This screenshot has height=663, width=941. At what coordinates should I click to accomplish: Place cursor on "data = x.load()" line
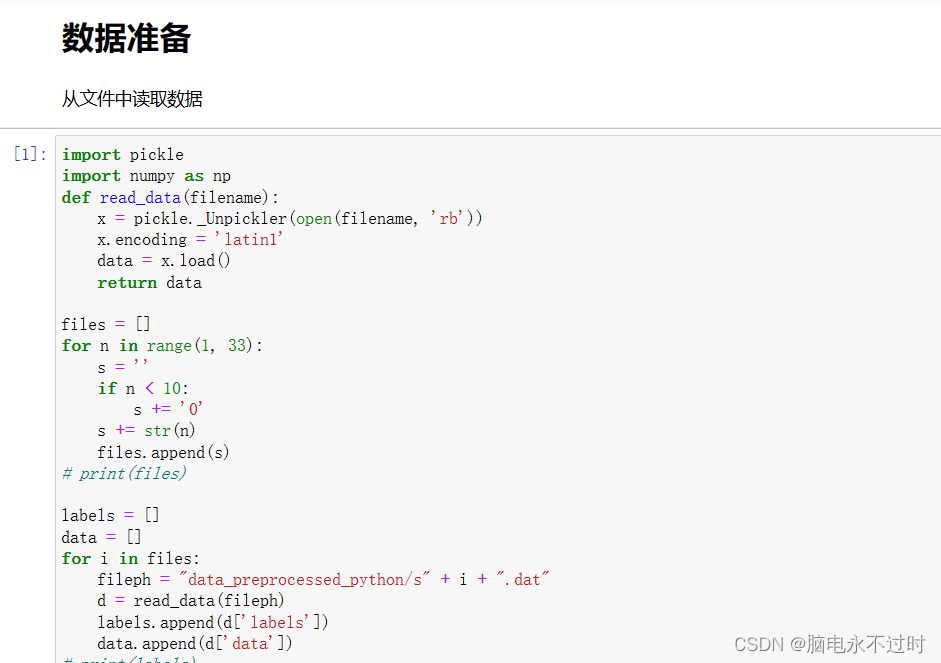pos(163,261)
